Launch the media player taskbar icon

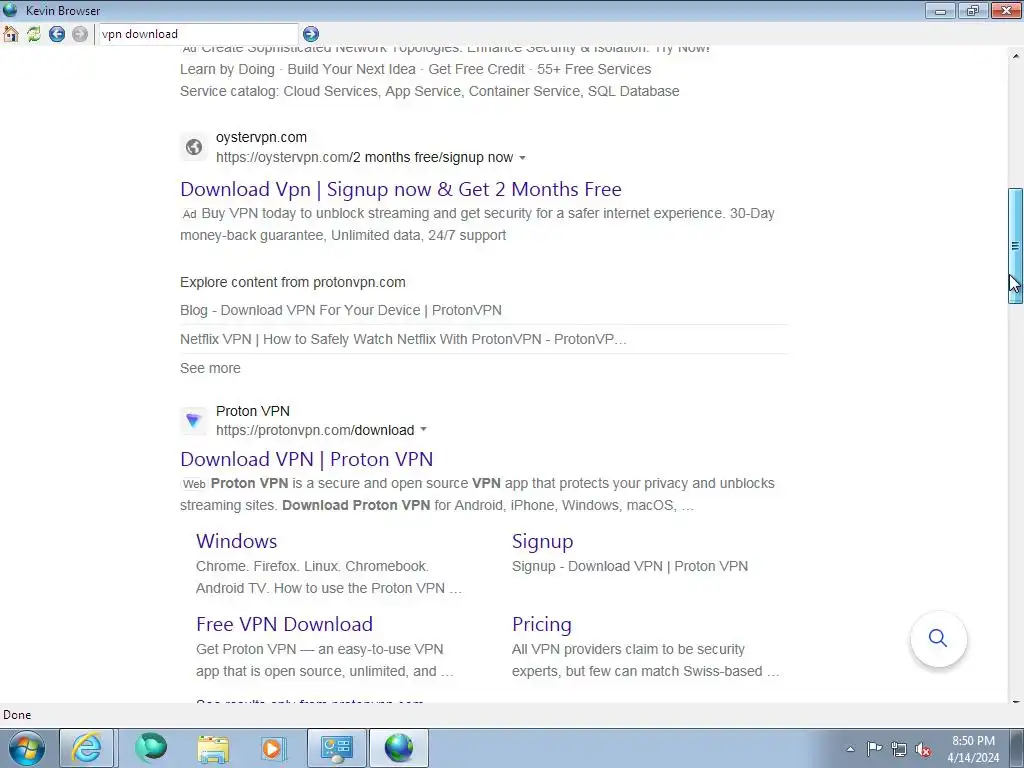click(x=274, y=748)
